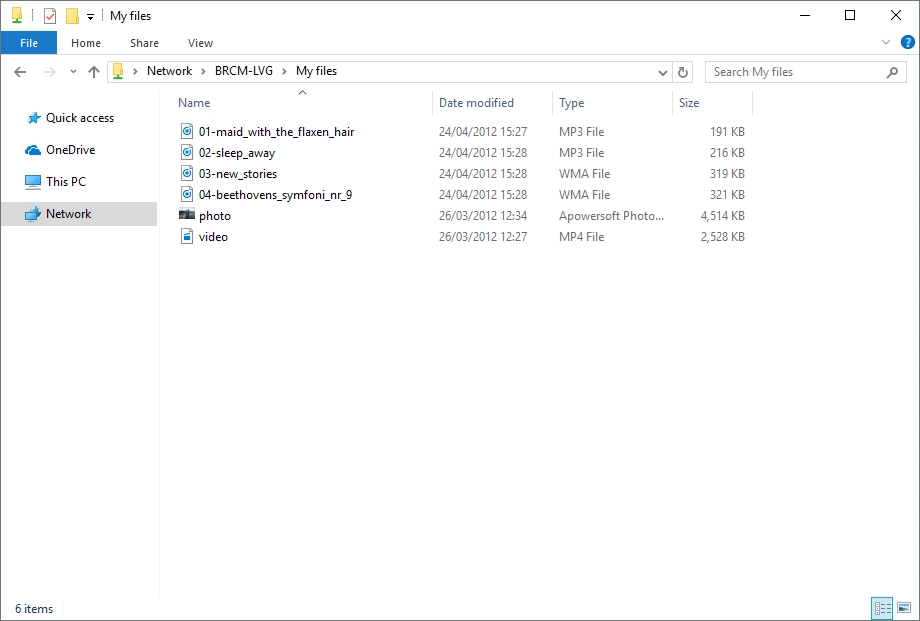Image resolution: width=920 pixels, height=621 pixels.
Task: Click the address bar network location icon
Action: [x=118, y=71]
